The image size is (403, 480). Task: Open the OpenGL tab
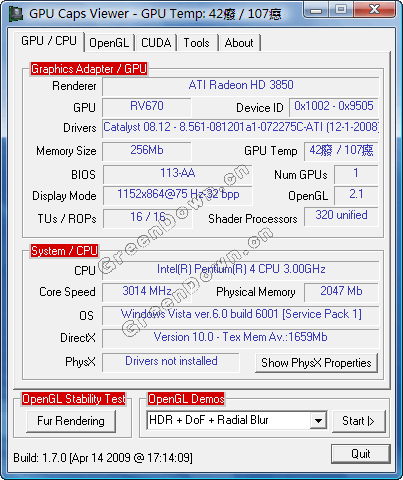pos(109,43)
